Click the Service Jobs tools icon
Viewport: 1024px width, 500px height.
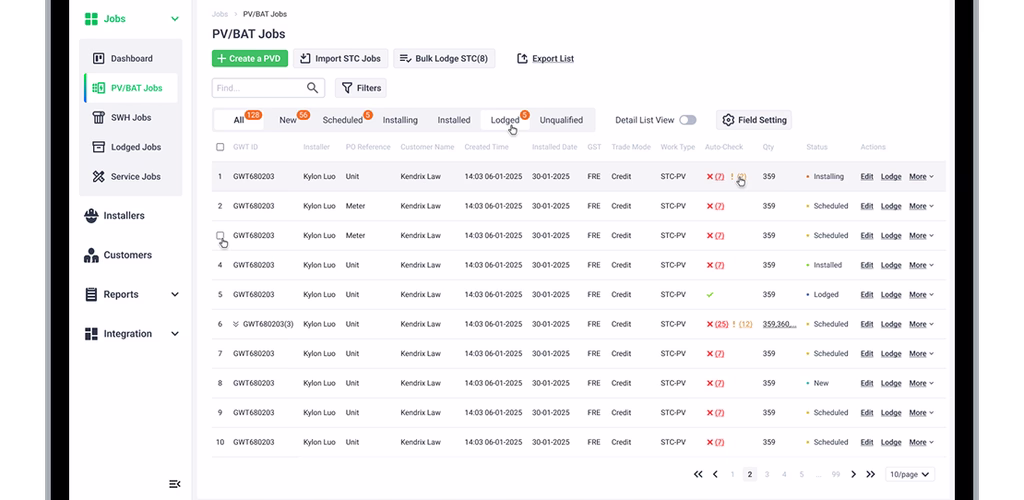99,176
